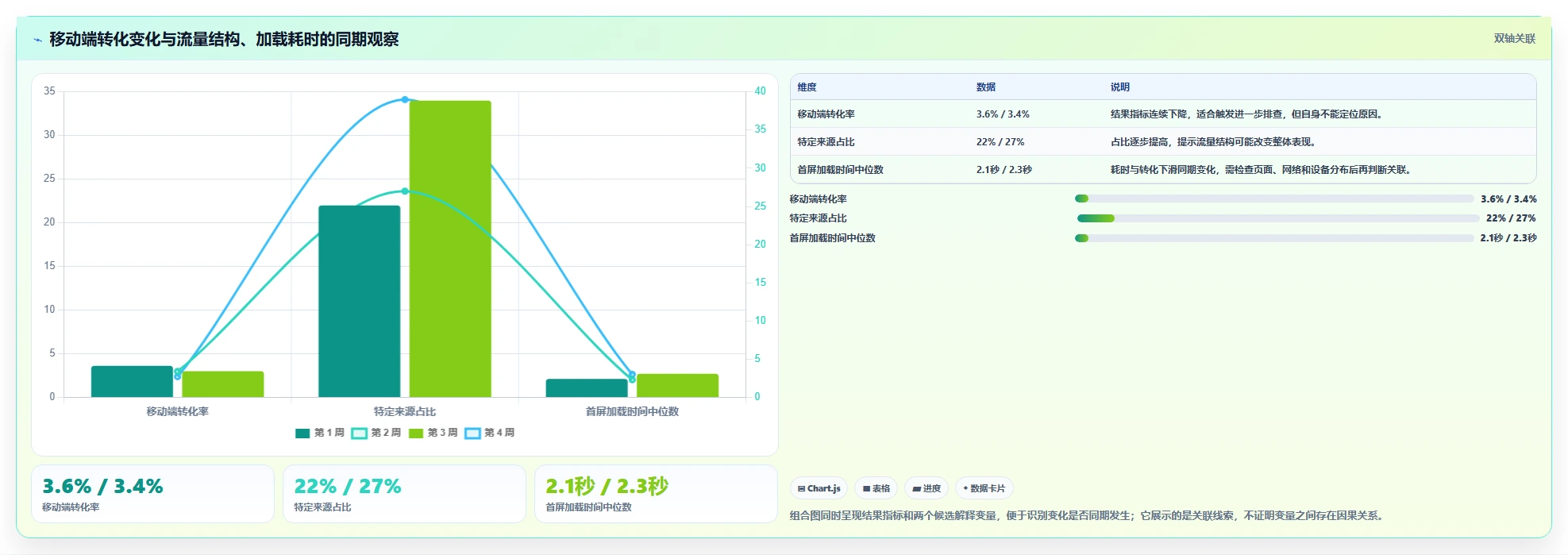The height and width of the screenshot is (555, 1568).
Task: Click the teal 特定来源占比 week 1 bar
Action: pos(360,301)
